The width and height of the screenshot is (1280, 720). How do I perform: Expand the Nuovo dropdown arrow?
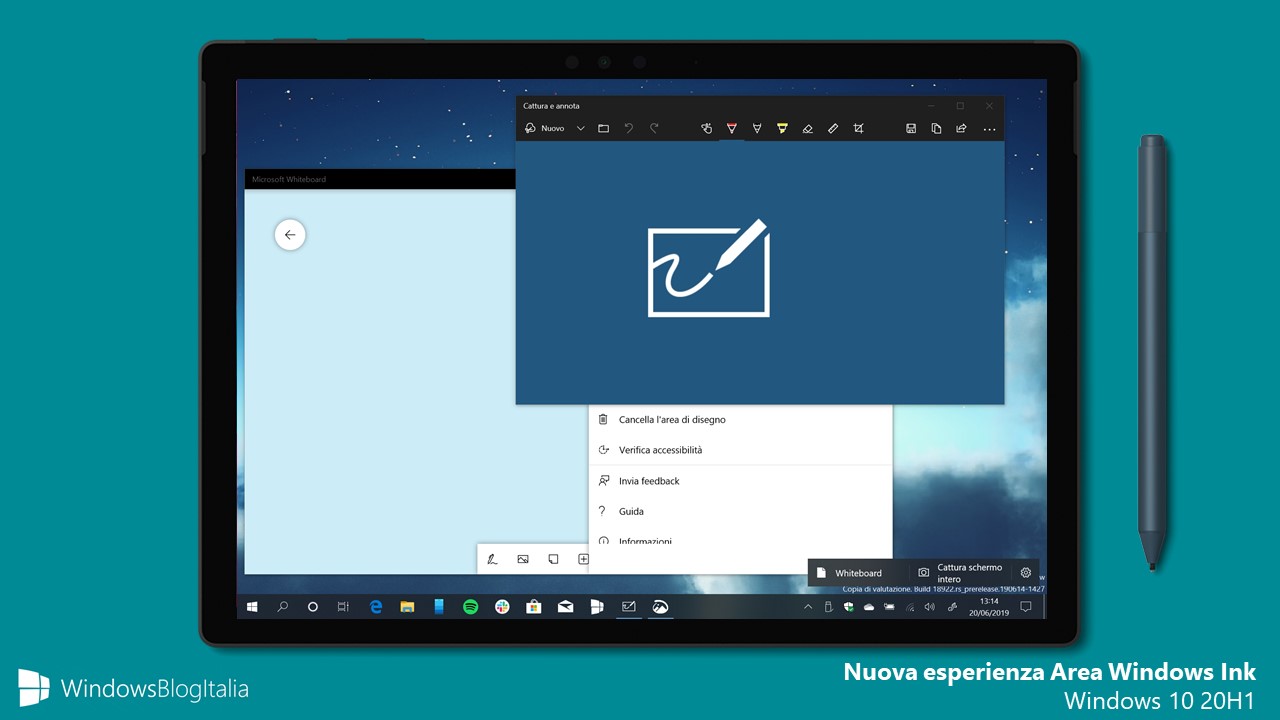[581, 128]
